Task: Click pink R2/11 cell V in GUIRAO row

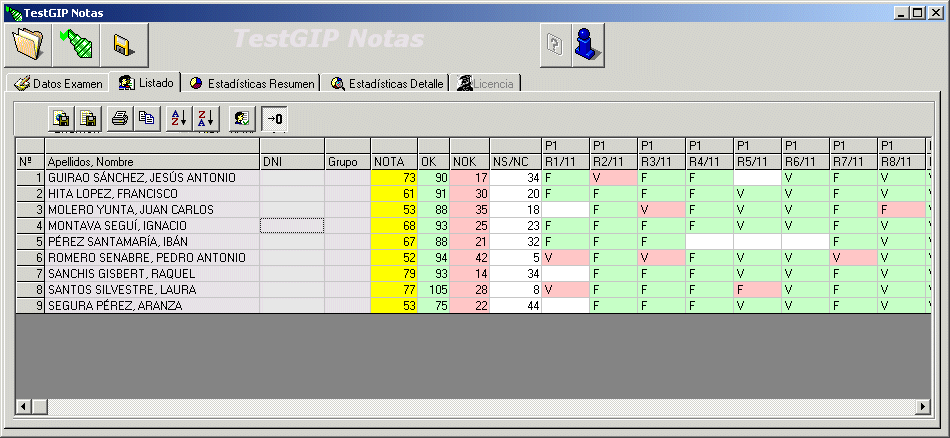Action: (x=613, y=178)
